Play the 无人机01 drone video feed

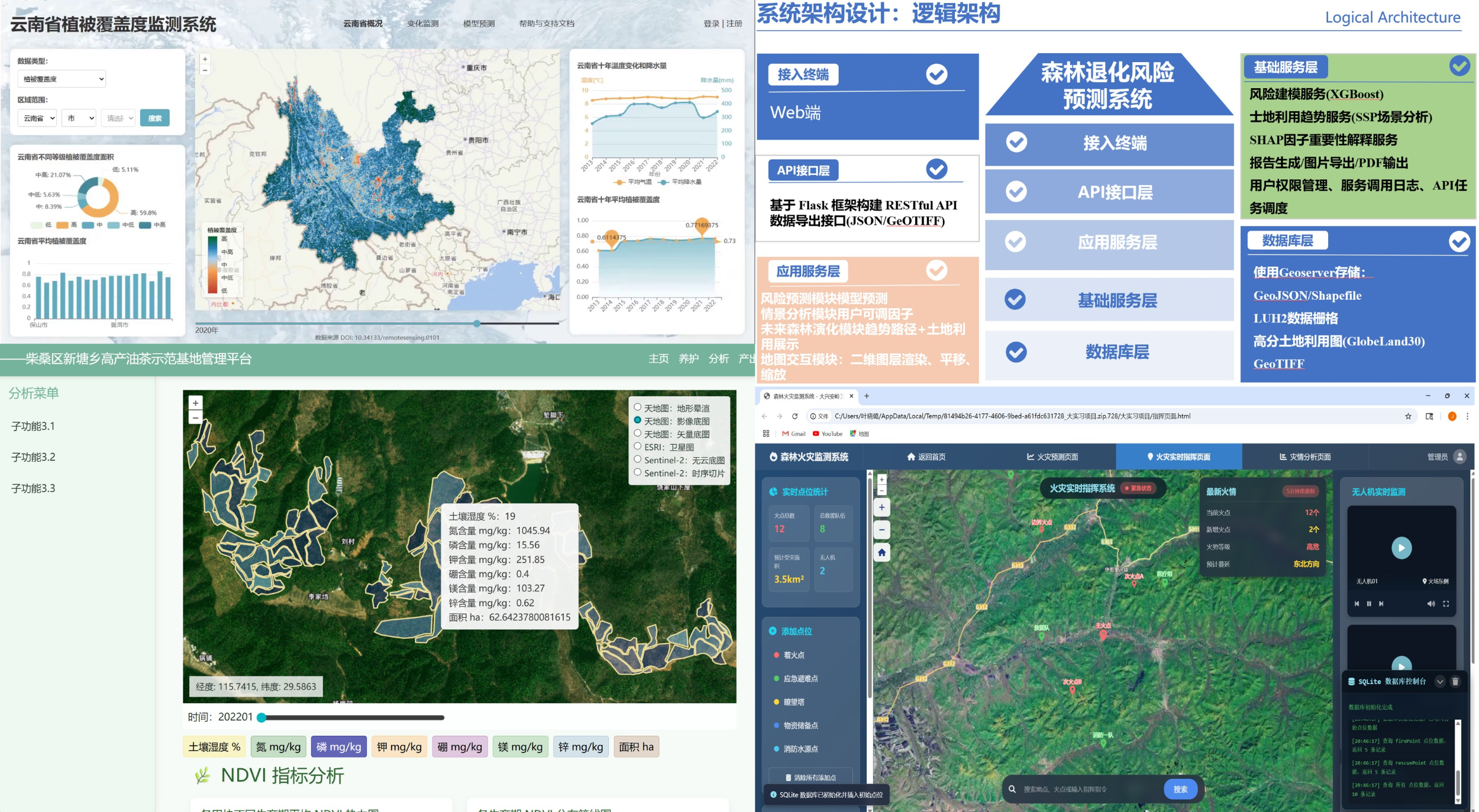pyautogui.click(x=1401, y=548)
